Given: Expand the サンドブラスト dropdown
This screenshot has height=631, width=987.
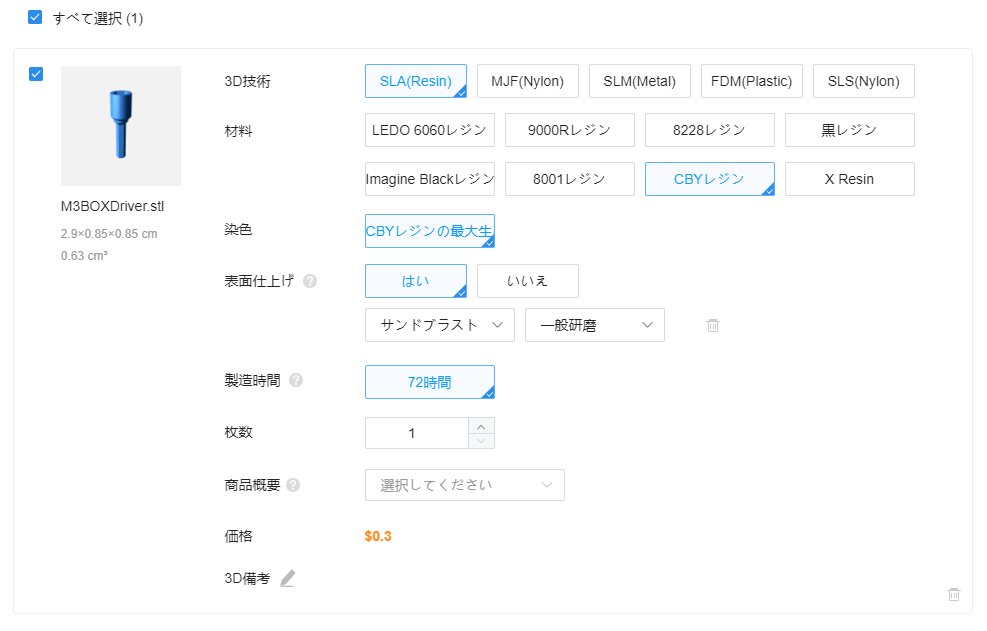Looking at the screenshot, I should (x=440, y=325).
